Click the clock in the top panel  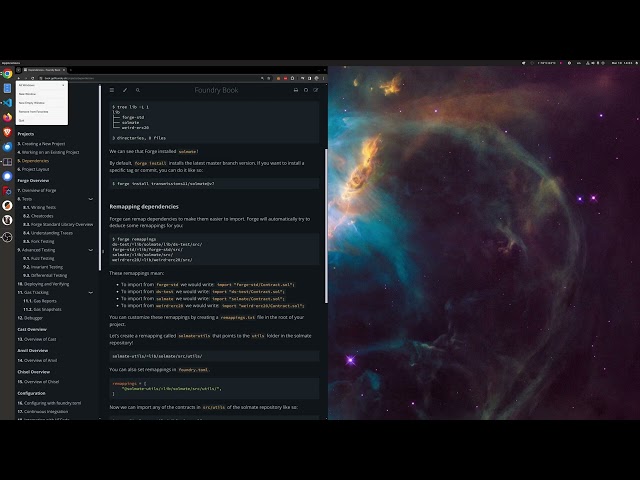pyautogui.click(x=622, y=63)
